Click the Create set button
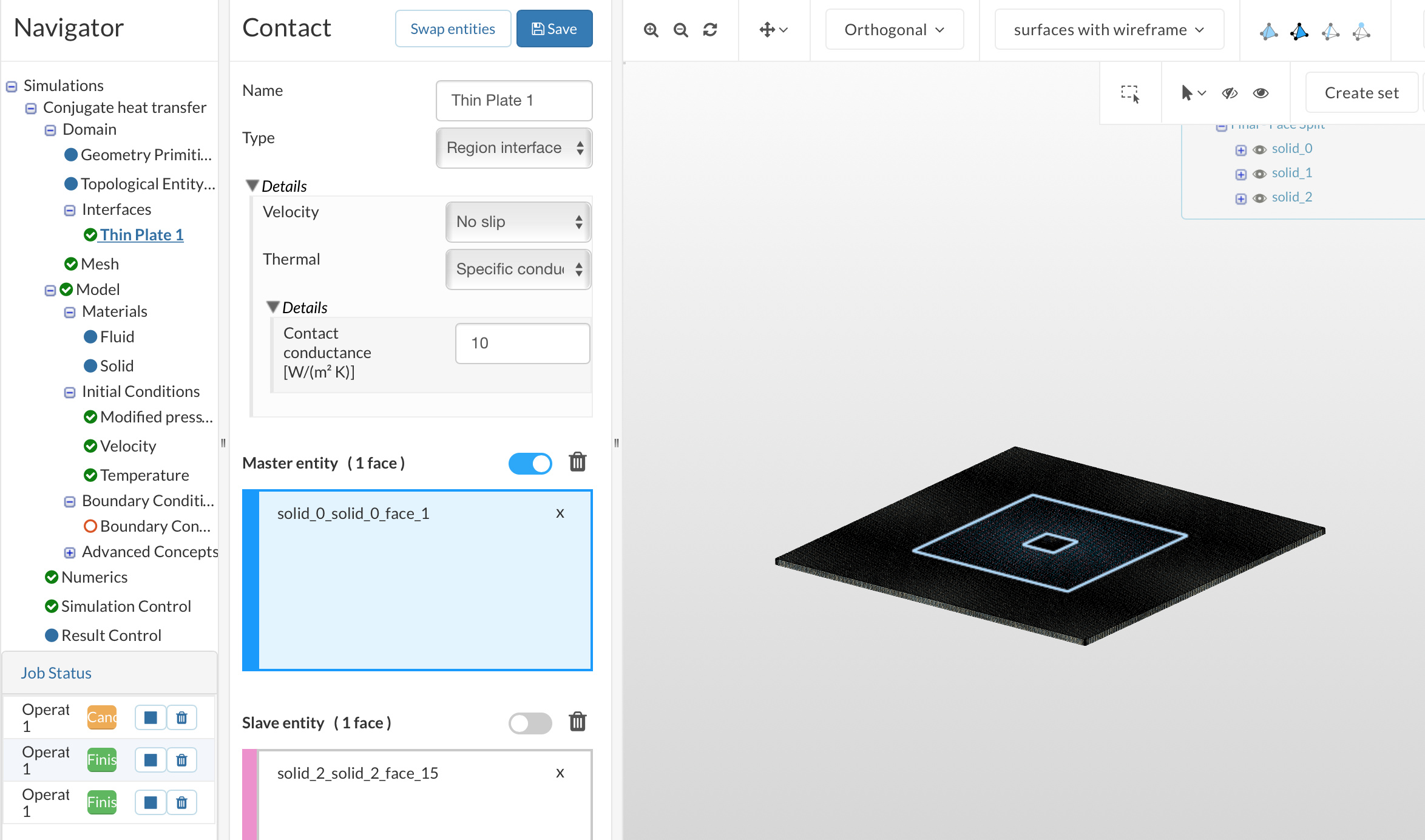 [1361, 92]
